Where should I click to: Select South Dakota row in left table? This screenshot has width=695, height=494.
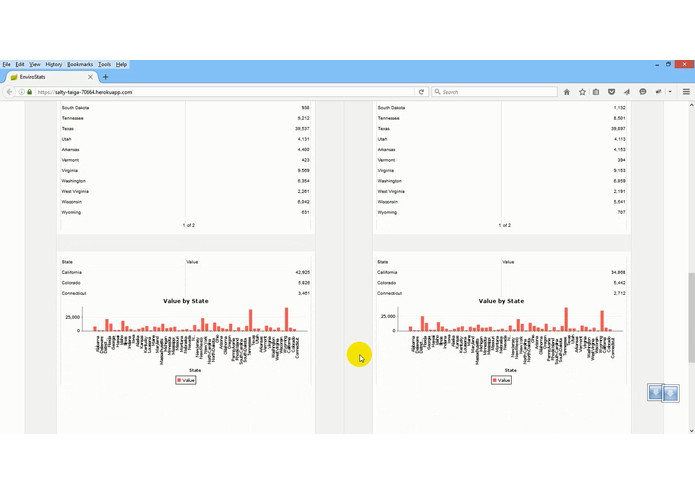tap(185, 108)
